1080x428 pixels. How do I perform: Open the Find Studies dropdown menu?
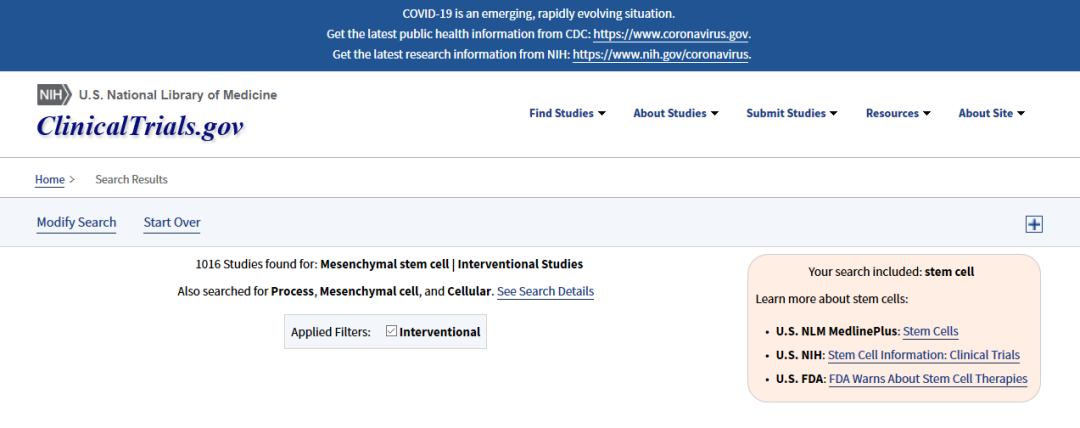point(568,113)
